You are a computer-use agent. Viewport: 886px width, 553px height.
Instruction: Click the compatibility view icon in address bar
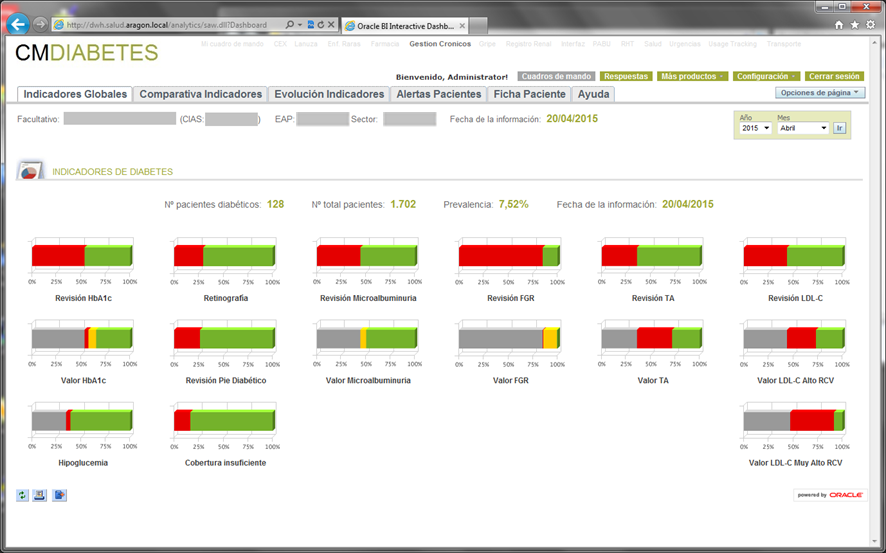point(311,25)
